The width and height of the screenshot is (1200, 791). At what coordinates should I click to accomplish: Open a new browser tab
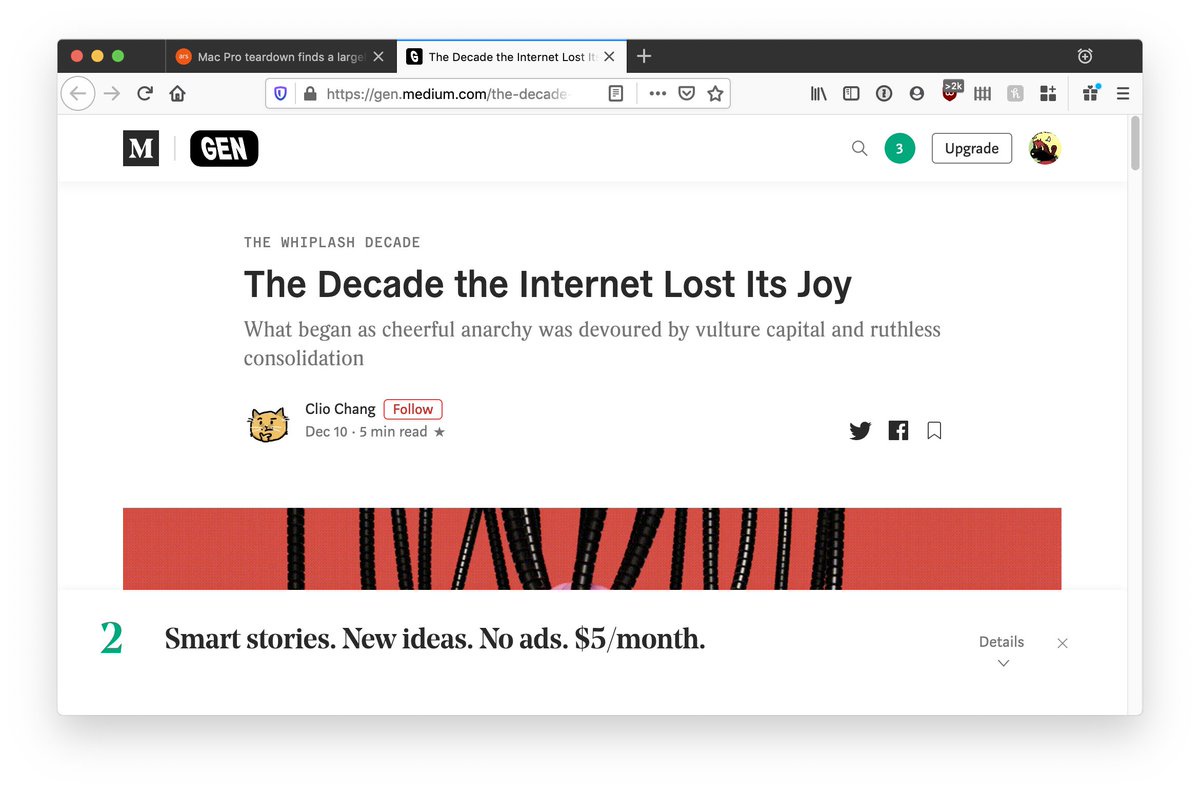pos(644,56)
